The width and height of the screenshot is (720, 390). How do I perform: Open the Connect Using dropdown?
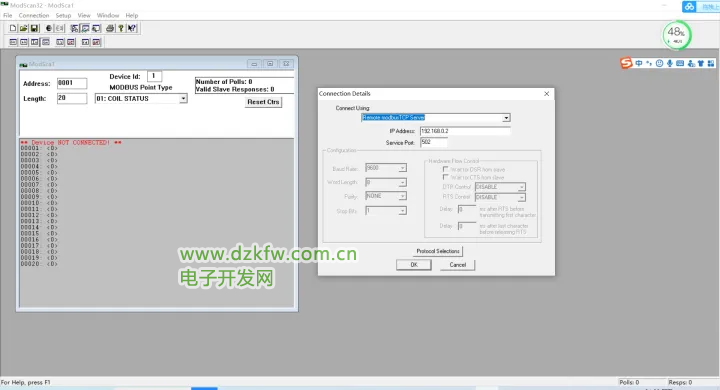coord(506,118)
